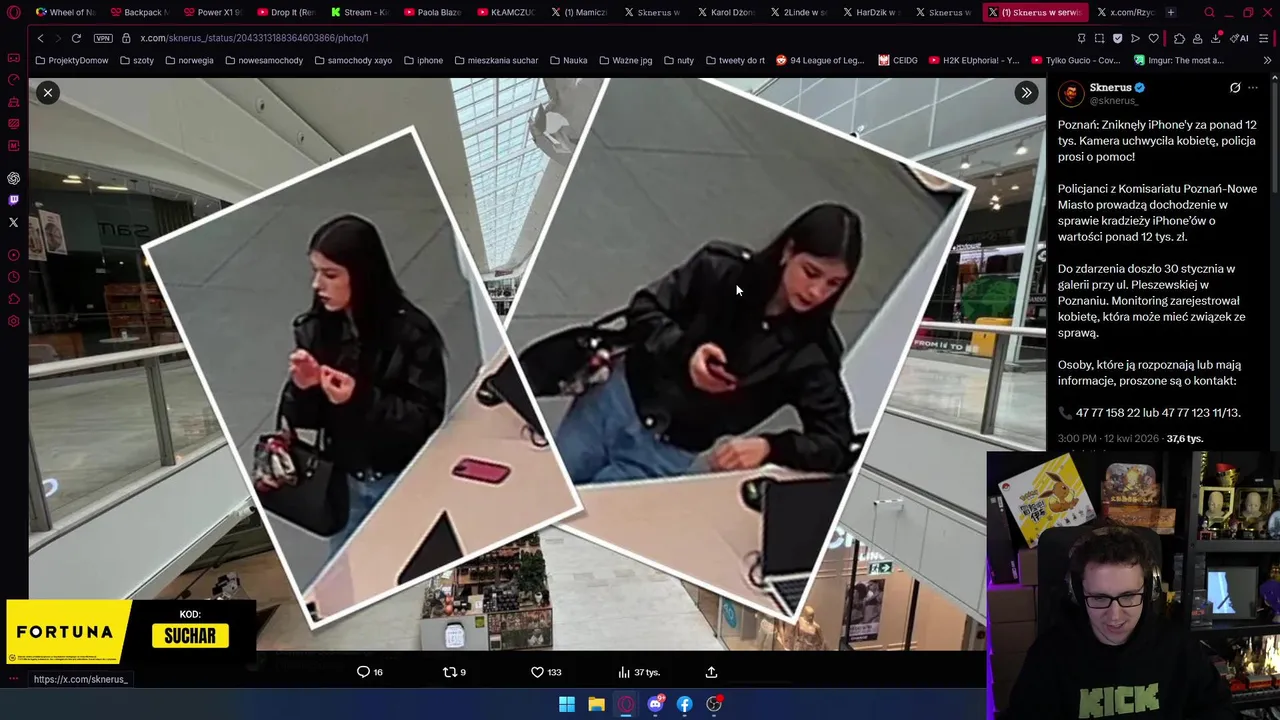
Task: Open the samochody xayo bookmarks folder
Action: [x=353, y=60]
